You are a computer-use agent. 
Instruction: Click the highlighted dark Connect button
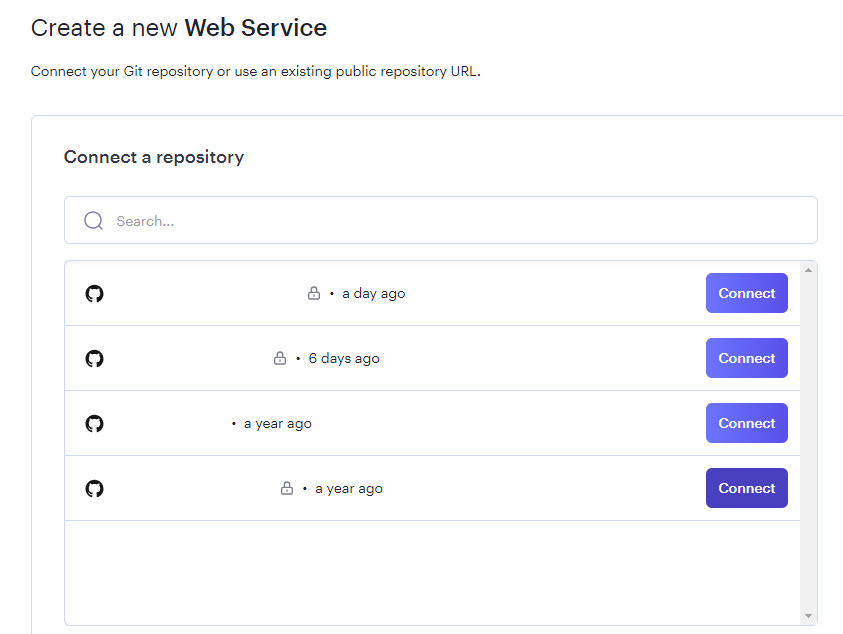tap(746, 488)
